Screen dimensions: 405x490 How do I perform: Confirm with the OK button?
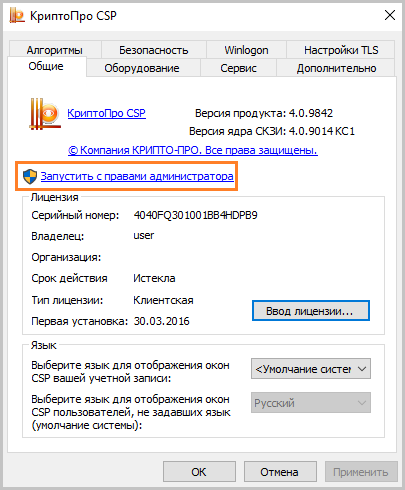pos(199,472)
